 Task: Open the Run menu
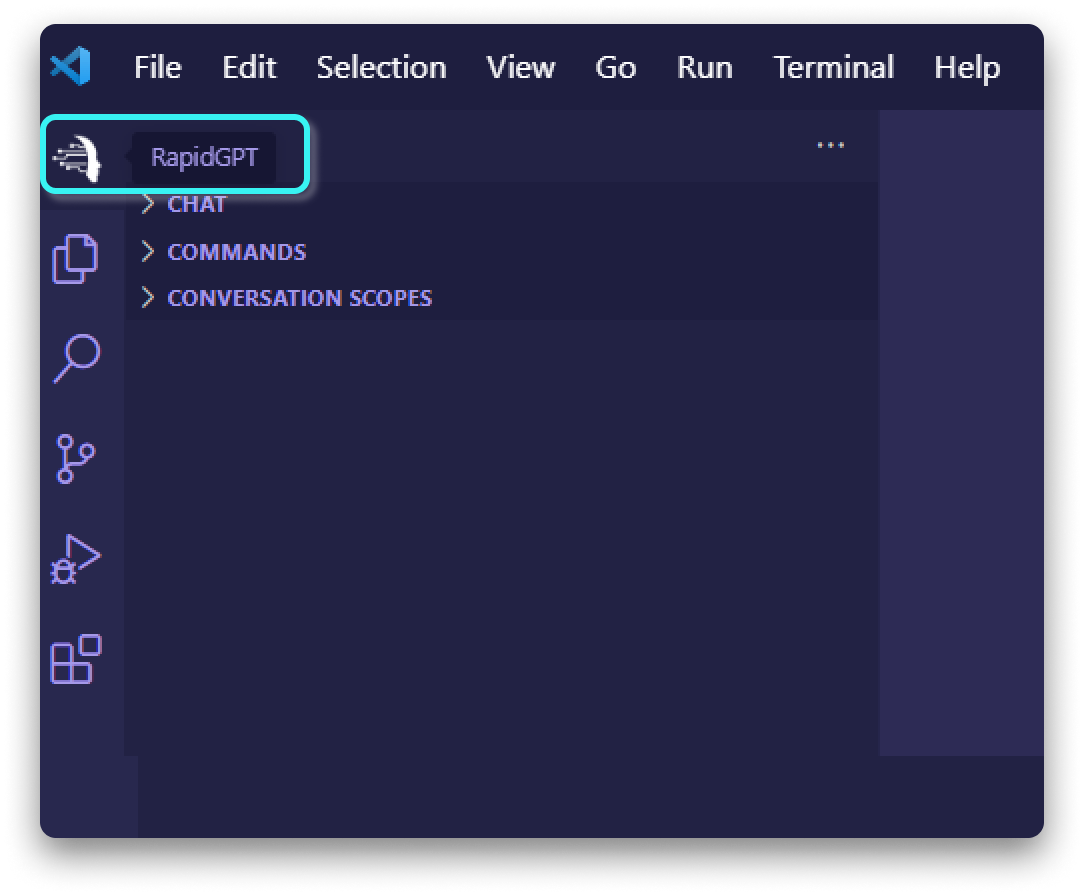click(704, 67)
